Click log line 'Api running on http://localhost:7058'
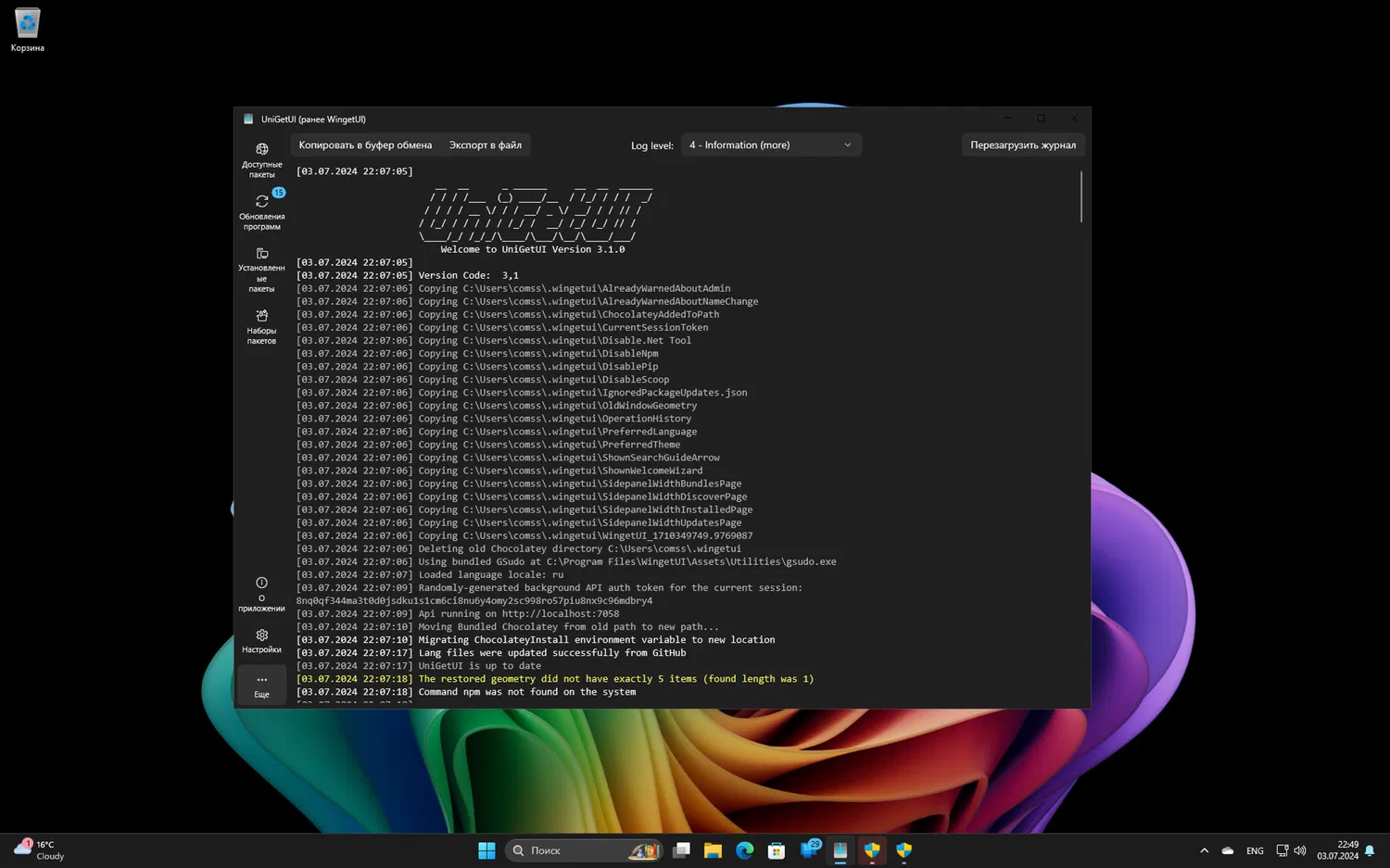 458,613
